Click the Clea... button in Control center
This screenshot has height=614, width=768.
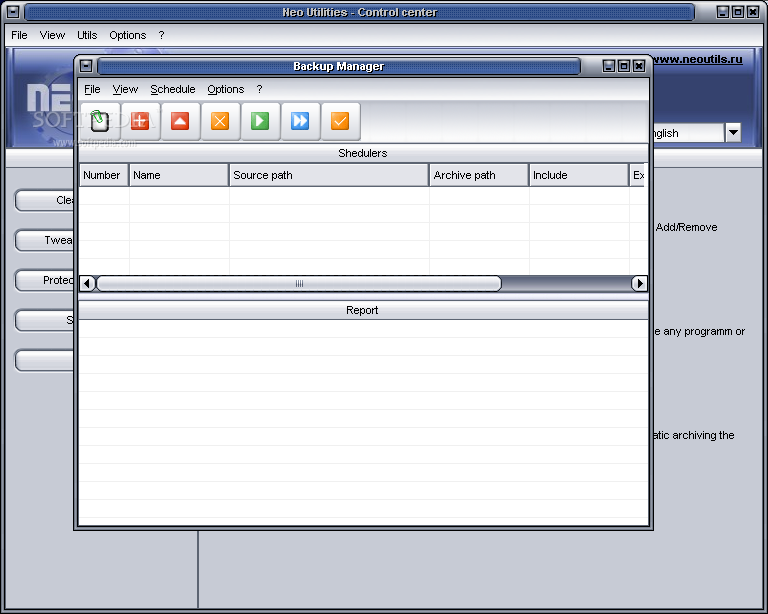pos(45,200)
